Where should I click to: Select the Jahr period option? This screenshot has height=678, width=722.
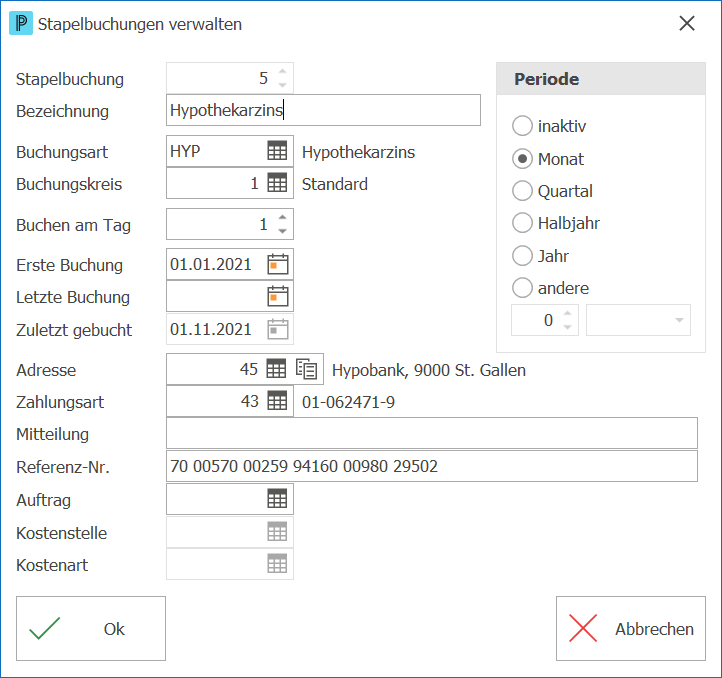pyautogui.click(x=540, y=256)
